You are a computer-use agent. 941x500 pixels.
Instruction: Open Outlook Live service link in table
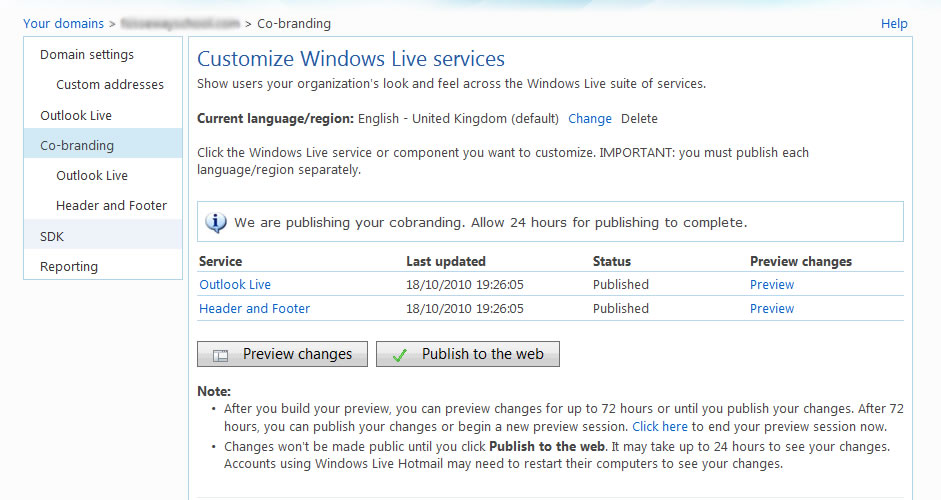click(235, 285)
